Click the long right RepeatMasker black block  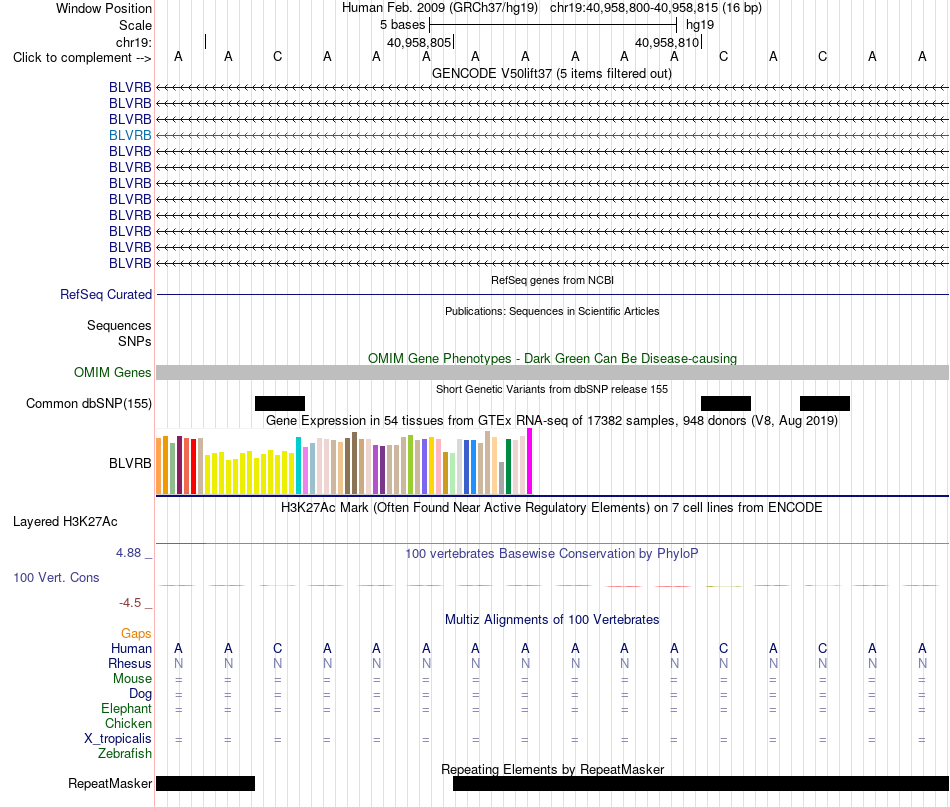pyautogui.click(x=701, y=783)
